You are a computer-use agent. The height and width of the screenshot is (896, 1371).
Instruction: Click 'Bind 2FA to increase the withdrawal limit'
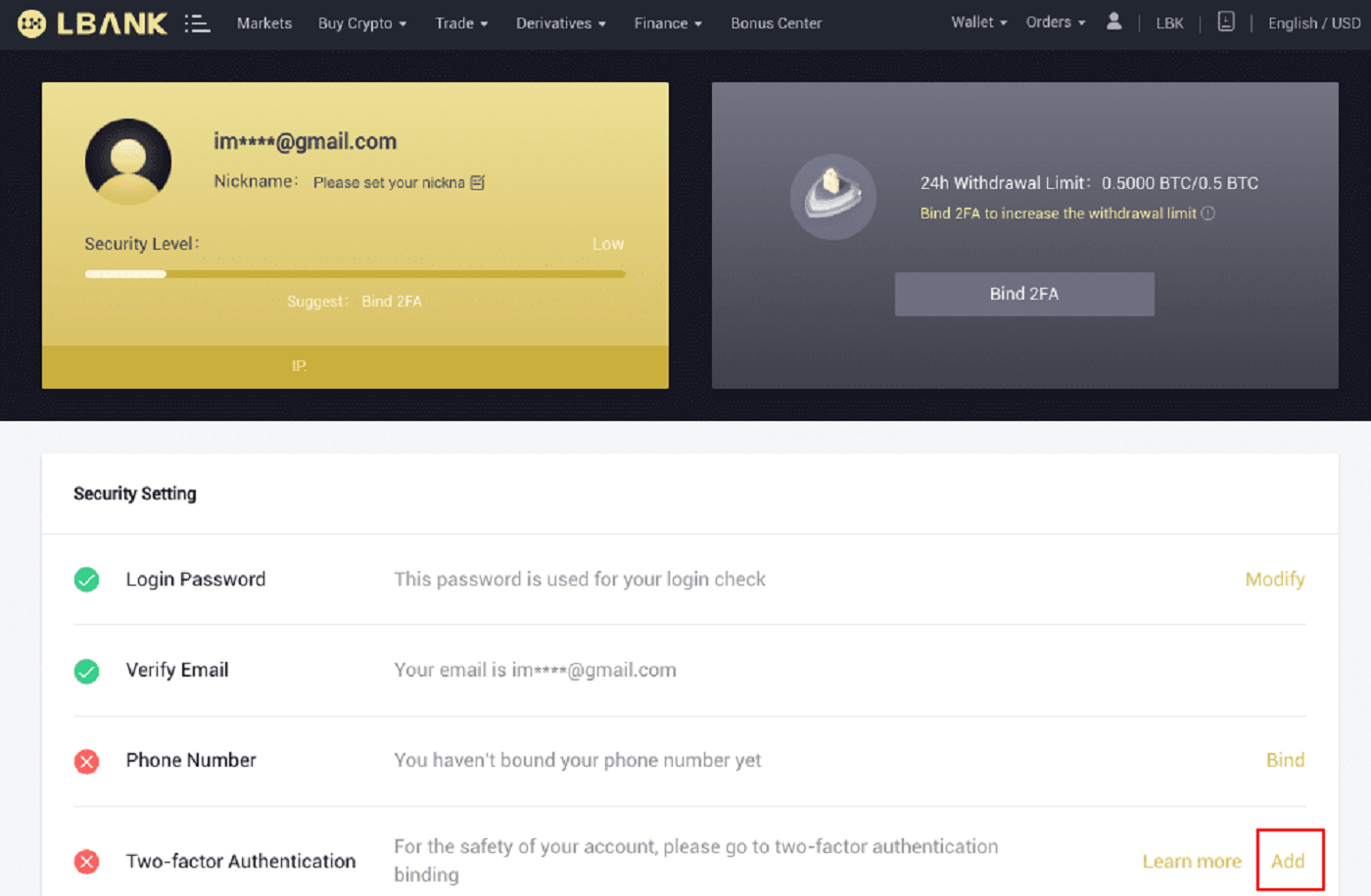tap(1059, 213)
